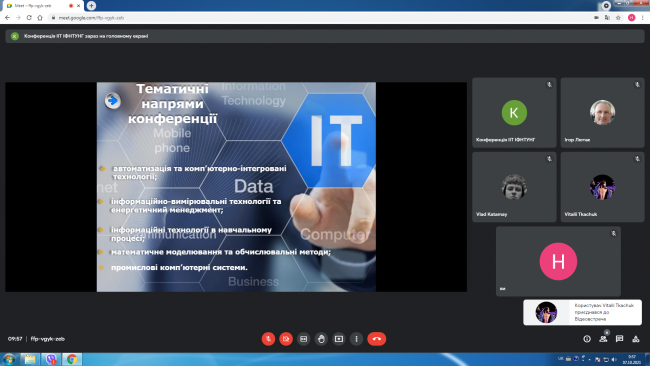Bookmark this page with the star icon
Image resolution: width=650 pixels, height=366 pixels.
click(618, 17)
